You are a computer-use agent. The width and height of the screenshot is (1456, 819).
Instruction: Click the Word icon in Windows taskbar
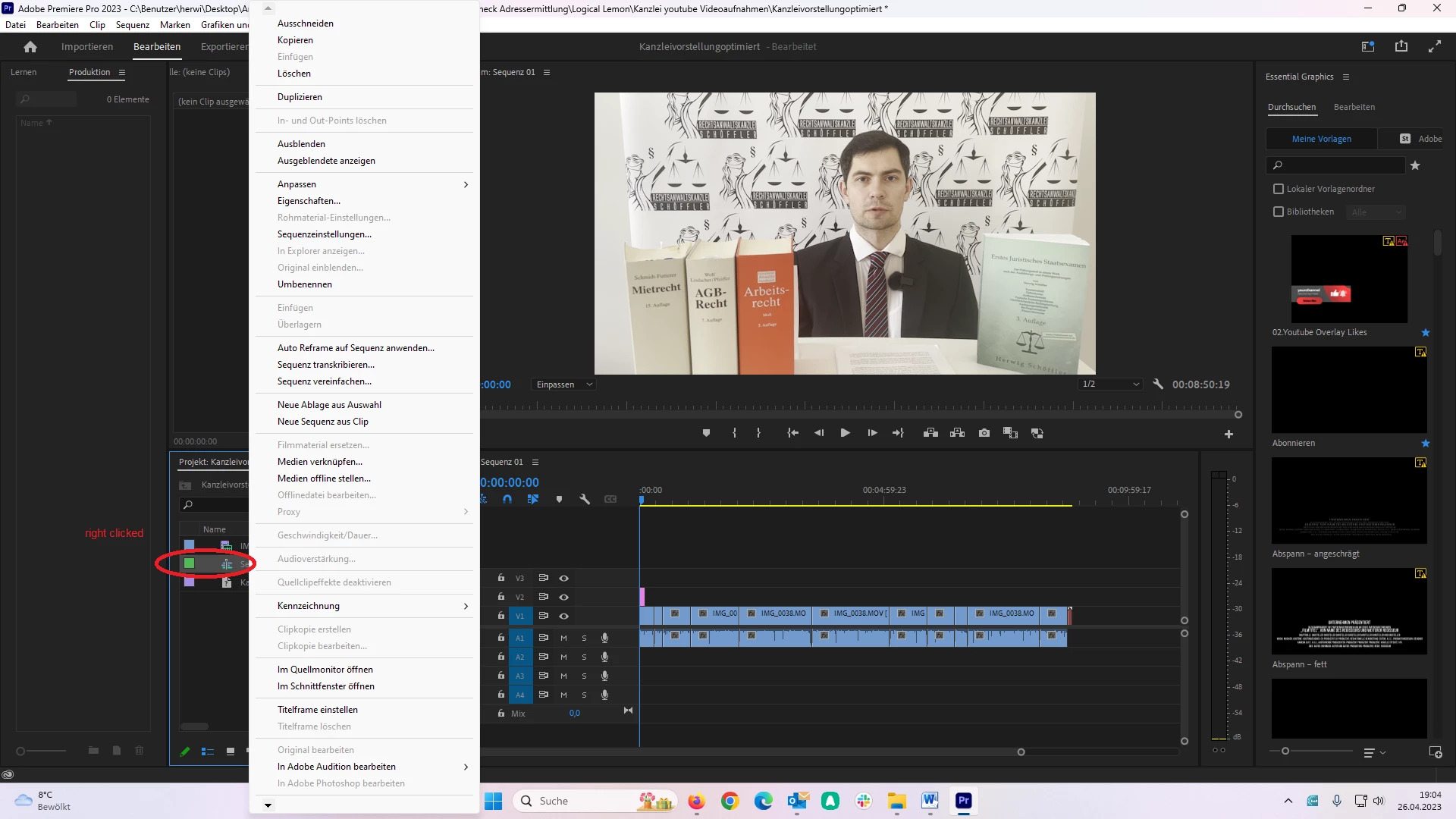click(930, 801)
